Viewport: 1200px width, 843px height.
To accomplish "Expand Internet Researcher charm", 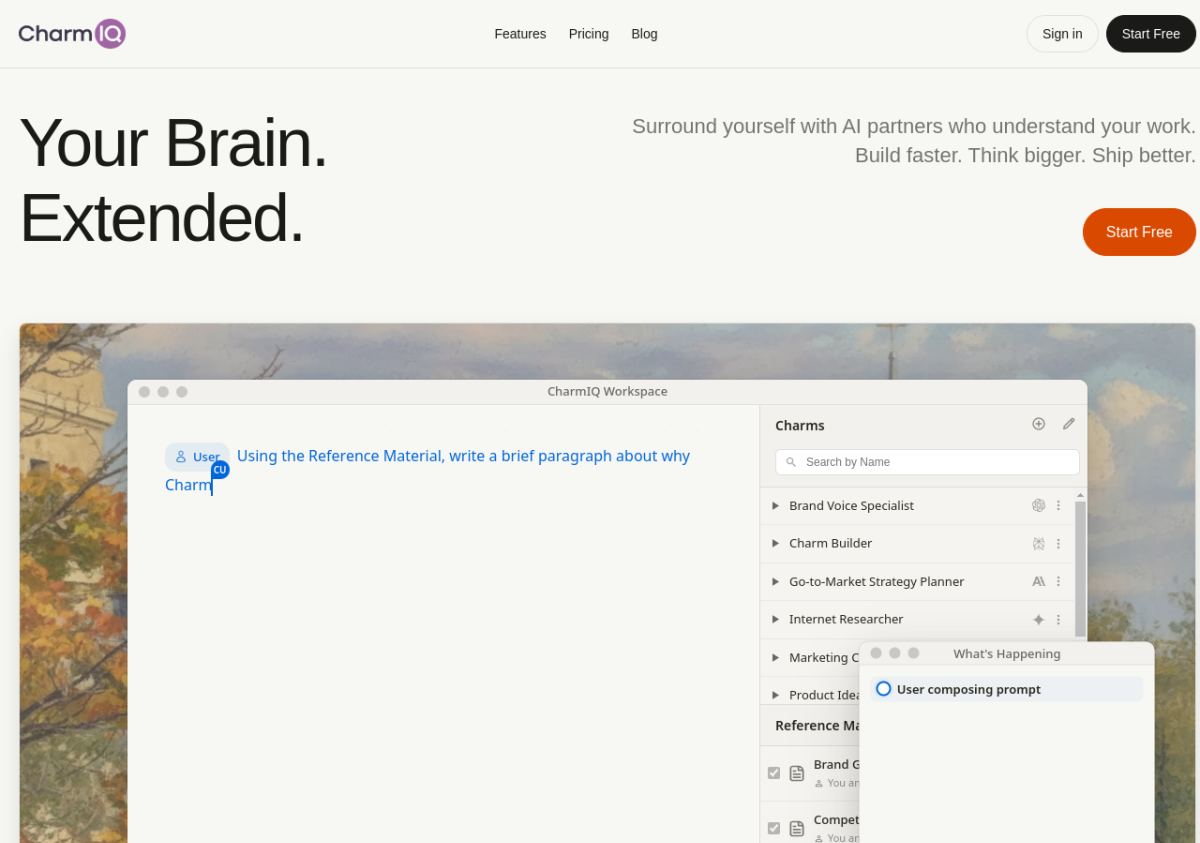I will 775,620.
